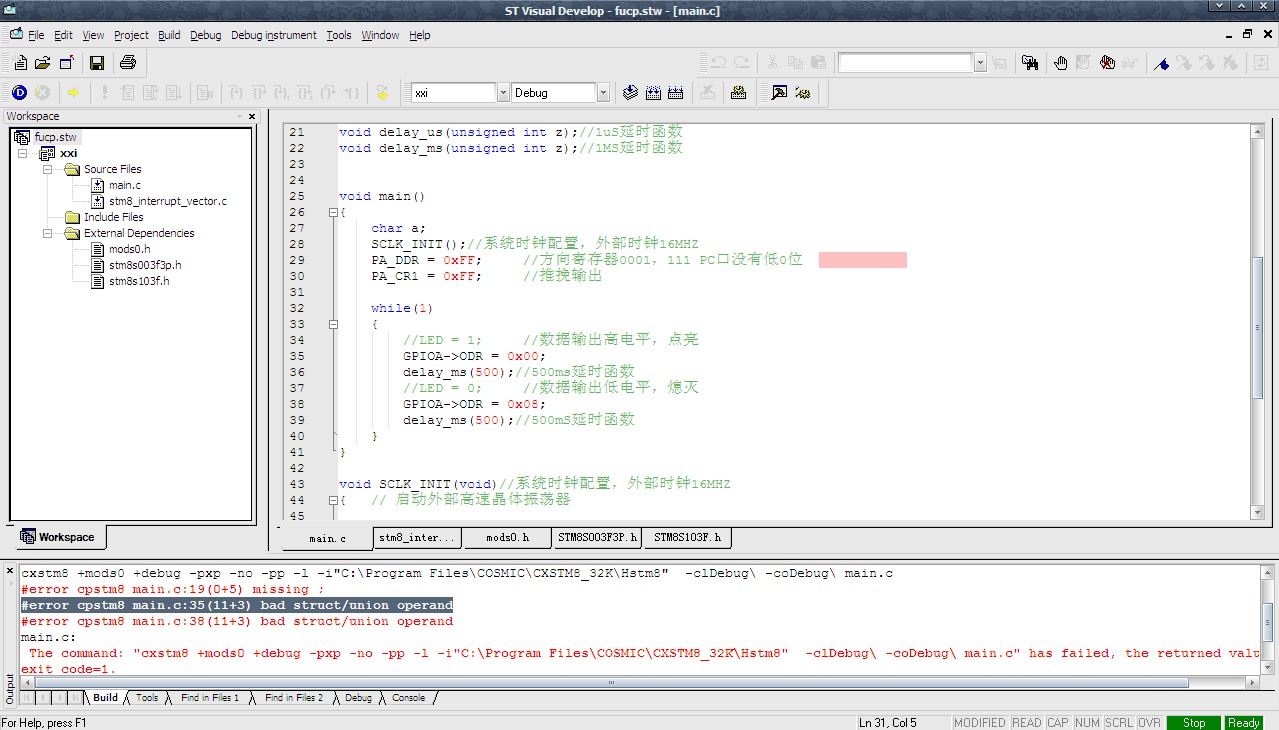The width and height of the screenshot is (1279, 730).
Task: Open the Debug output tab
Action: (x=358, y=698)
